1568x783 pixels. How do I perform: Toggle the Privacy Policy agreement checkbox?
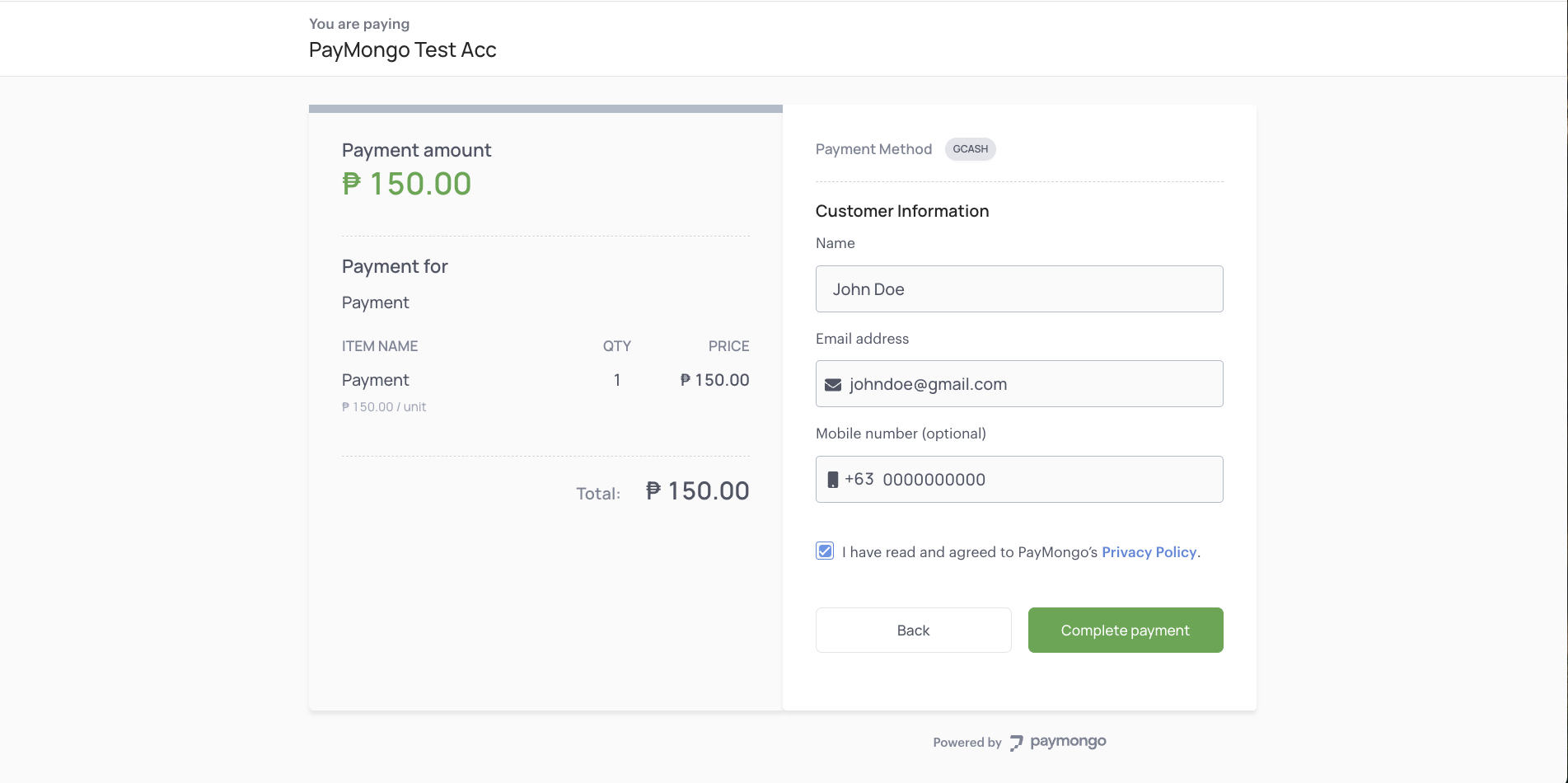coord(825,551)
